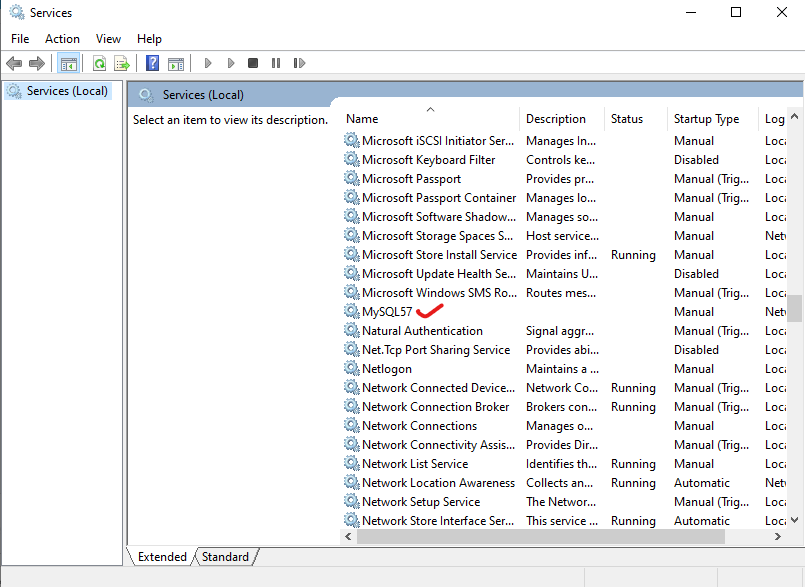Toggle Show/Hide Action Pane icon
The height and width of the screenshot is (587, 805).
click(x=176, y=64)
